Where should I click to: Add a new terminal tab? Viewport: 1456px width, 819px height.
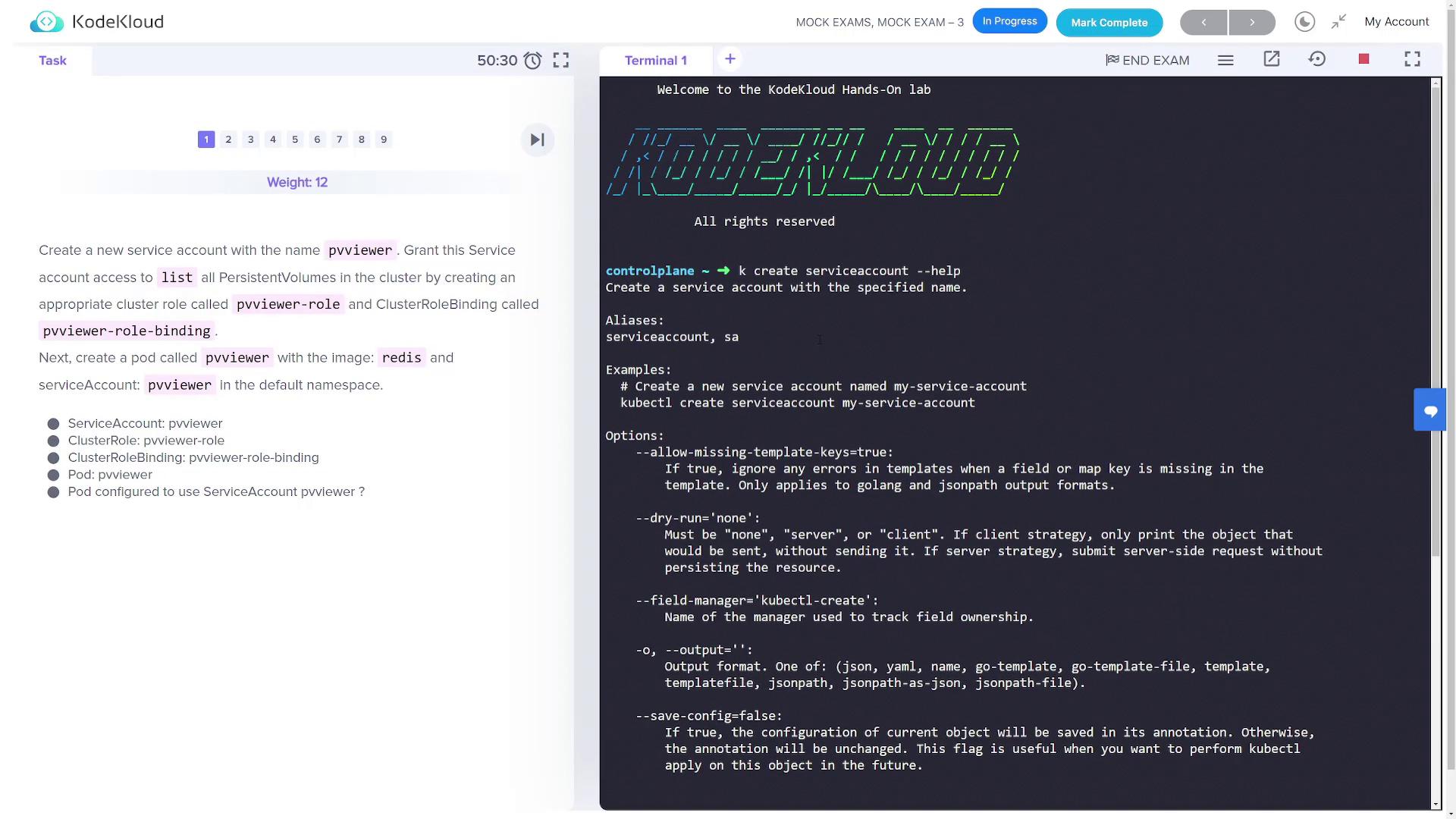(x=730, y=59)
